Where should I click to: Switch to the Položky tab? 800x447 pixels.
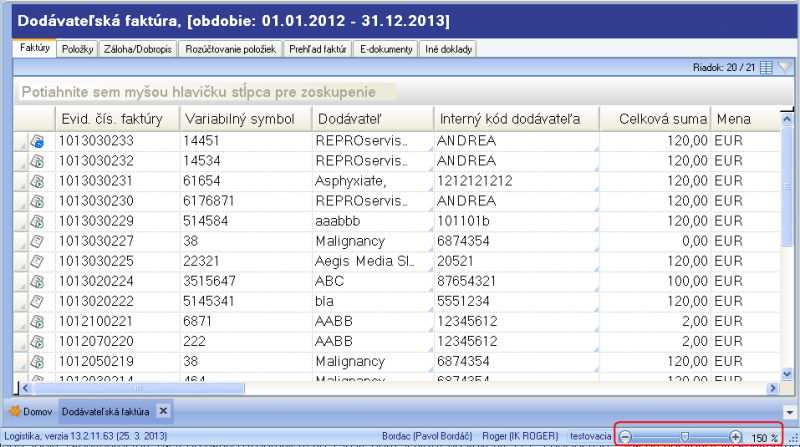click(78, 49)
